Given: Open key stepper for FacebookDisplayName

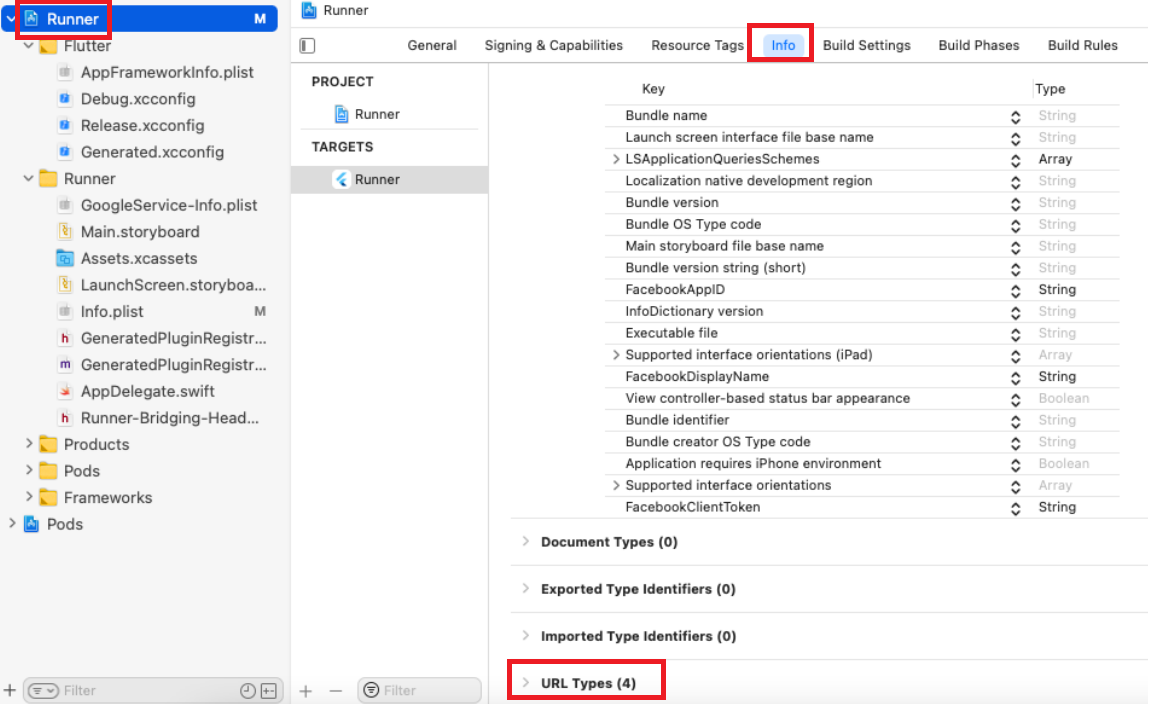Looking at the screenshot, I should point(1015,377).
